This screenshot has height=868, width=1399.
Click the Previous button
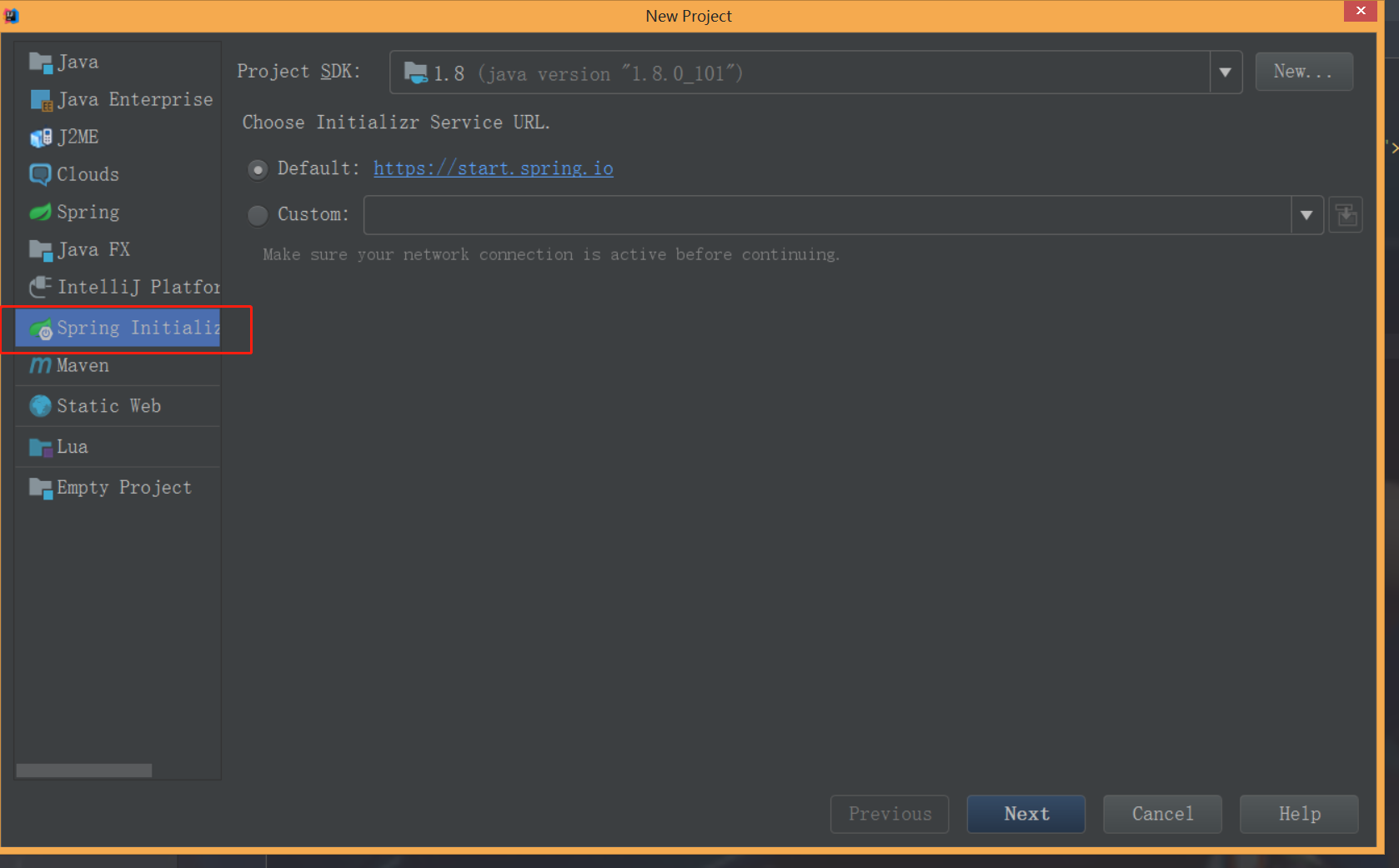[x=890, y=814]
